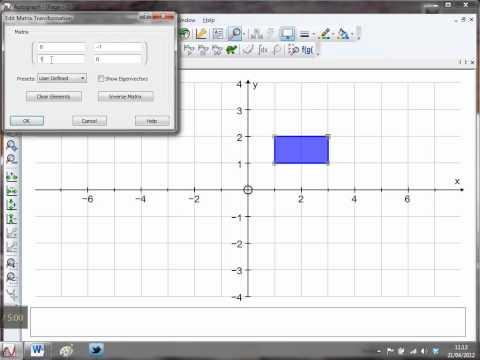Click the second play animation icon
Screen dimensions: 480x360
pyautogui.click(x=203, y=50)
